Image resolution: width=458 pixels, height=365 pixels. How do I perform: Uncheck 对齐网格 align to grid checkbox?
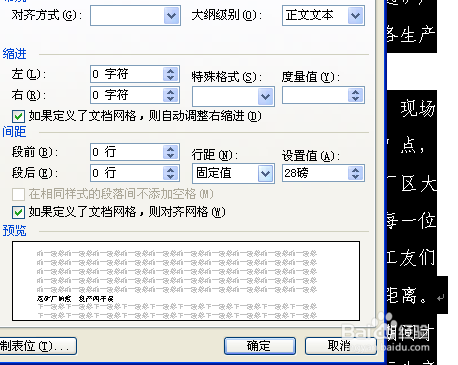pos(18,212)
